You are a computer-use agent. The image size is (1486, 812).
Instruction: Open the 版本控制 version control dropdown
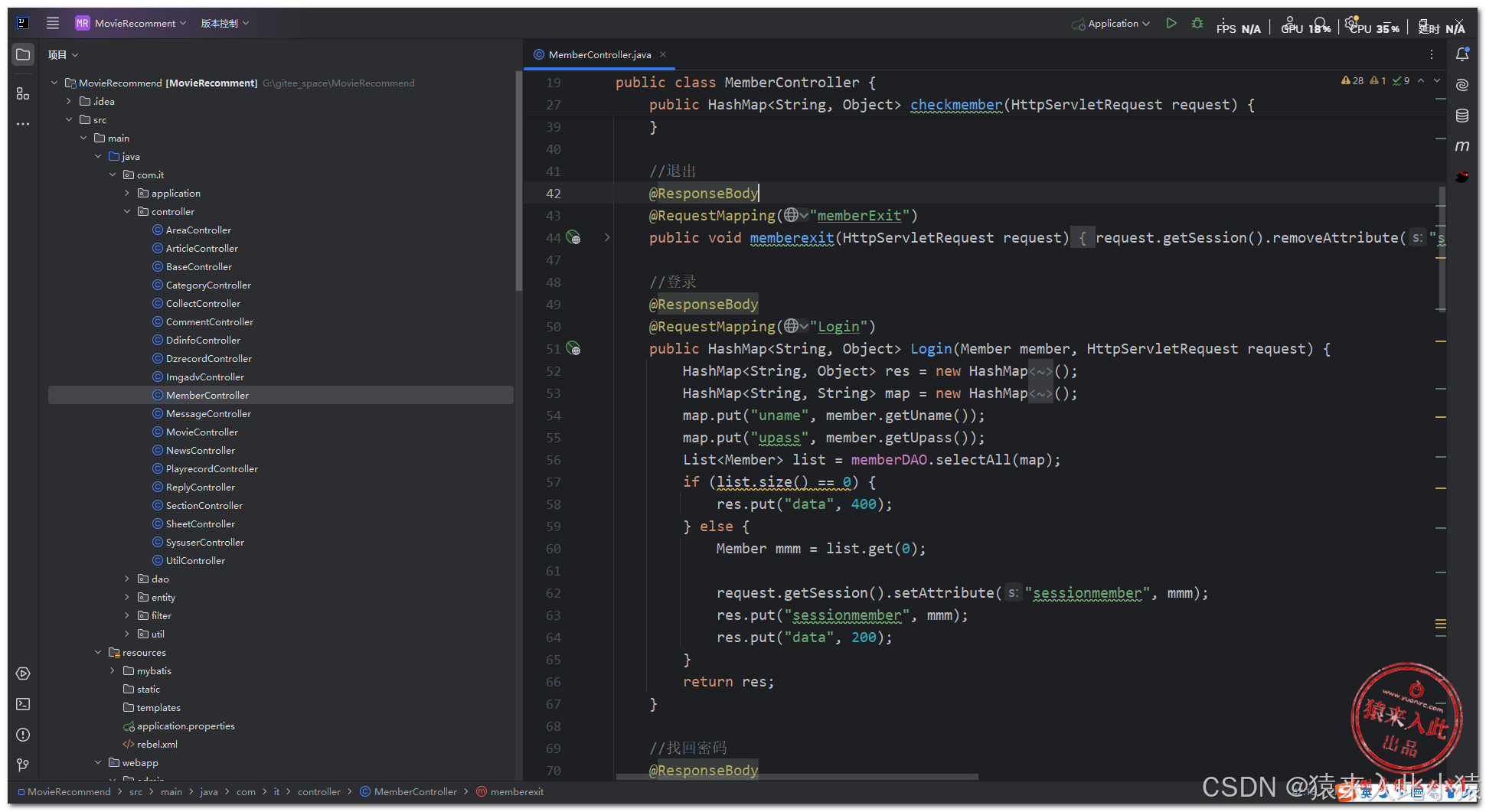tap(225, 23)
